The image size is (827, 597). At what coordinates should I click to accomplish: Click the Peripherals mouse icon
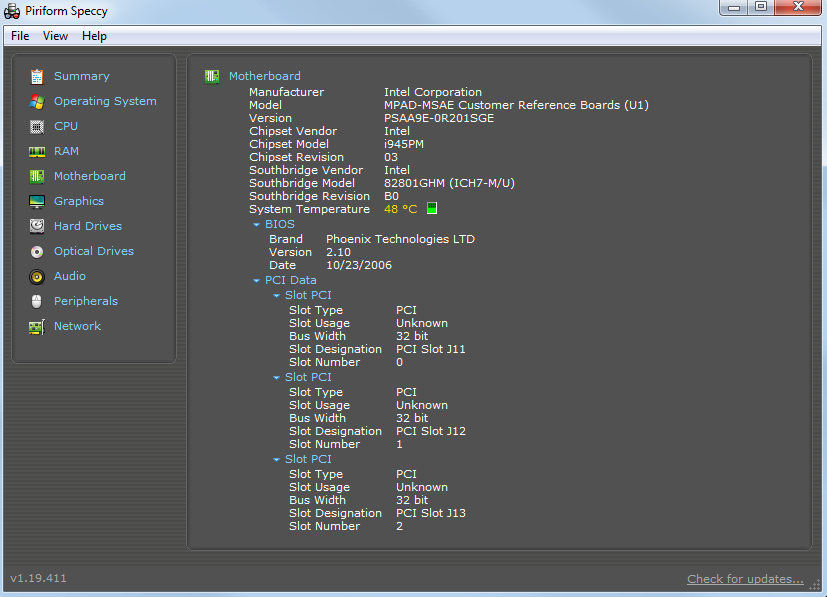tap(36, 301)
